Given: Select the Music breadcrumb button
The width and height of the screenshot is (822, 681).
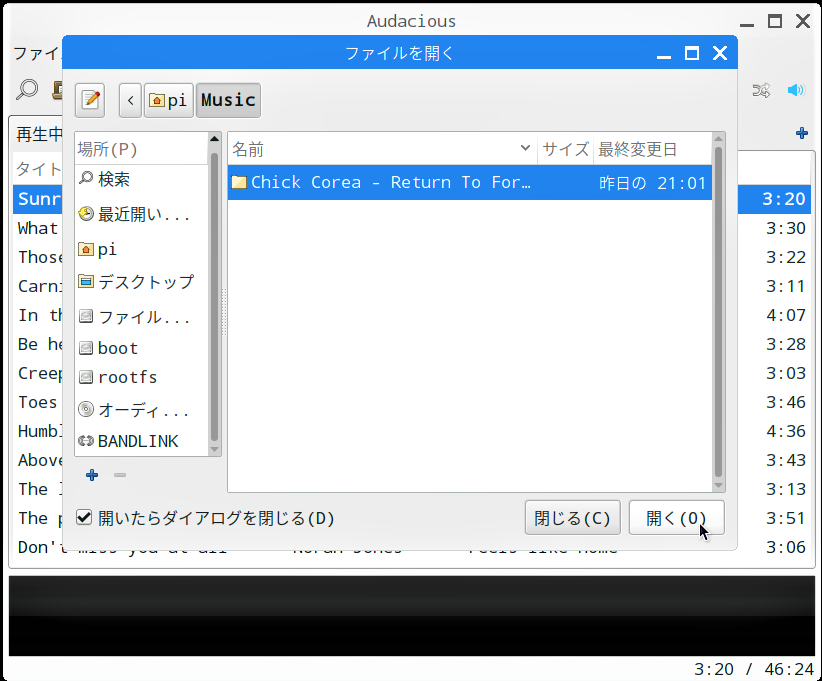Looking at the screenshot, I should coord(228,100).
